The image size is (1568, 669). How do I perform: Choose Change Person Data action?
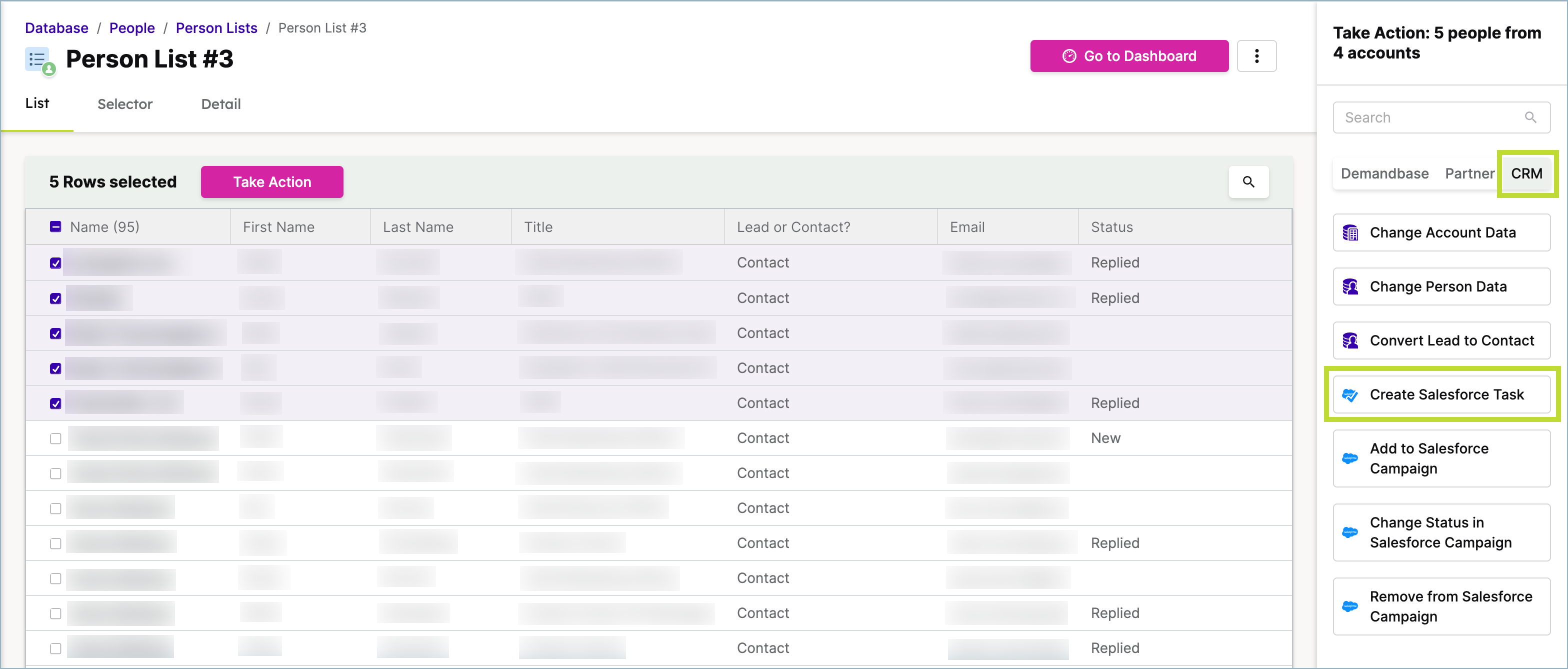(1441, 286)
